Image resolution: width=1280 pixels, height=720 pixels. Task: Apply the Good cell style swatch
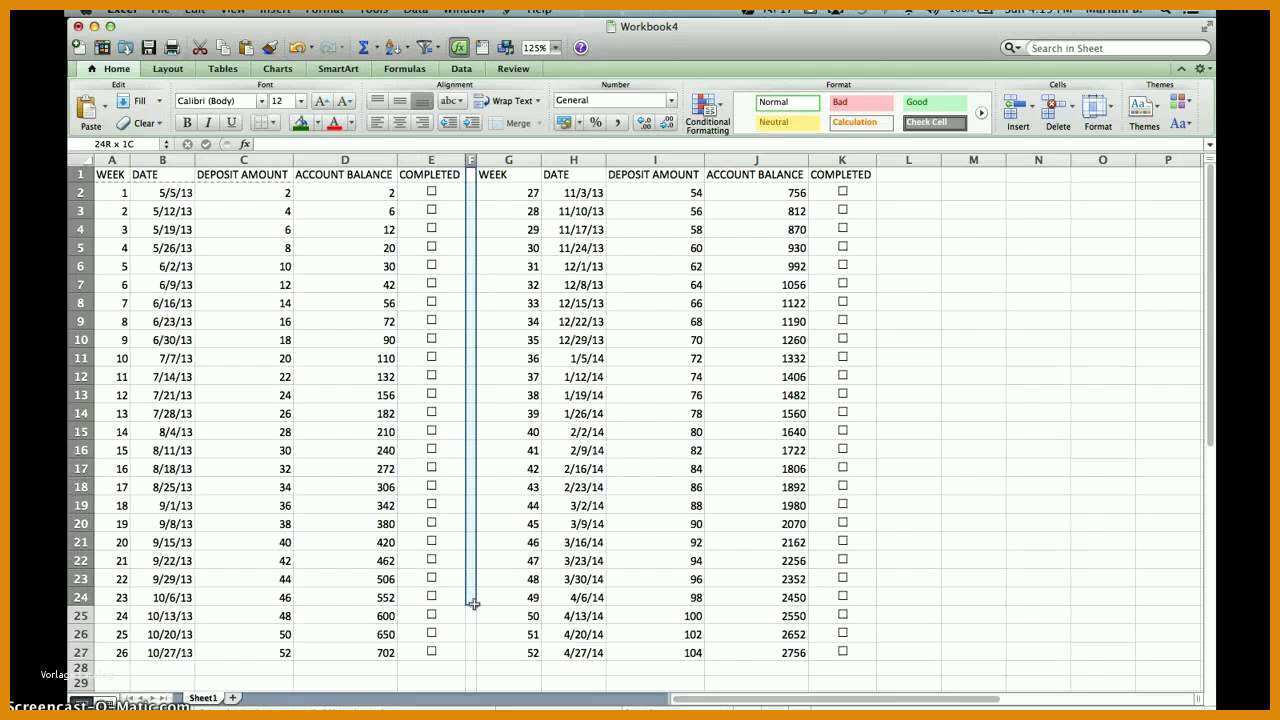click(935, 102)
